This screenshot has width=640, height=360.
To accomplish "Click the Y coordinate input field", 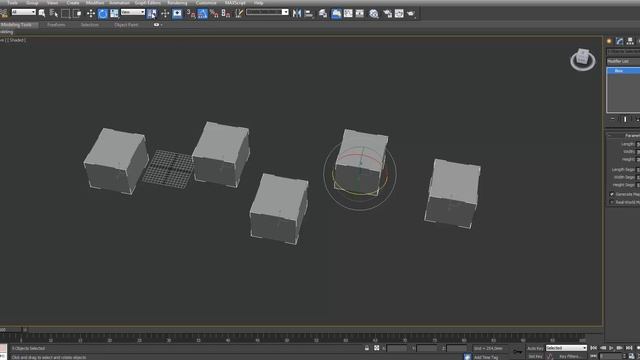I will click(x=427, y=348).
